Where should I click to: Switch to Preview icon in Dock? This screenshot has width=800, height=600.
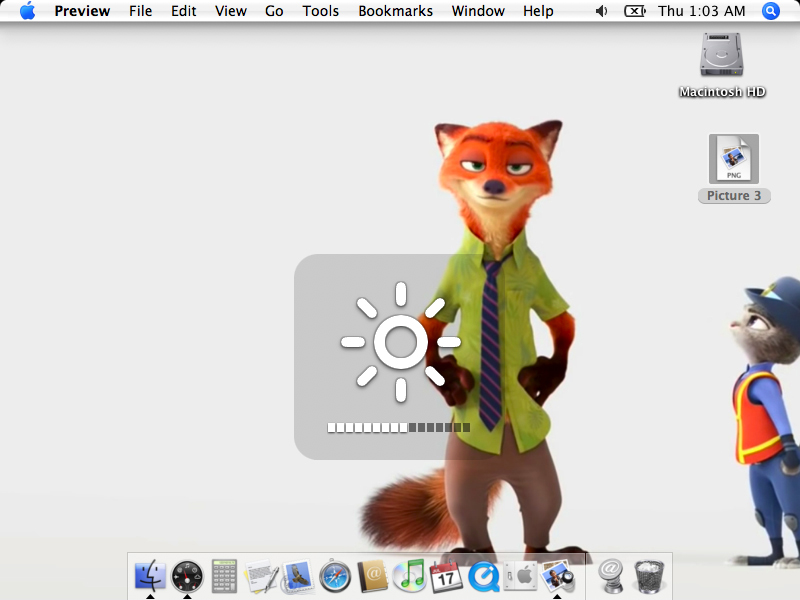tap(558, 577)
